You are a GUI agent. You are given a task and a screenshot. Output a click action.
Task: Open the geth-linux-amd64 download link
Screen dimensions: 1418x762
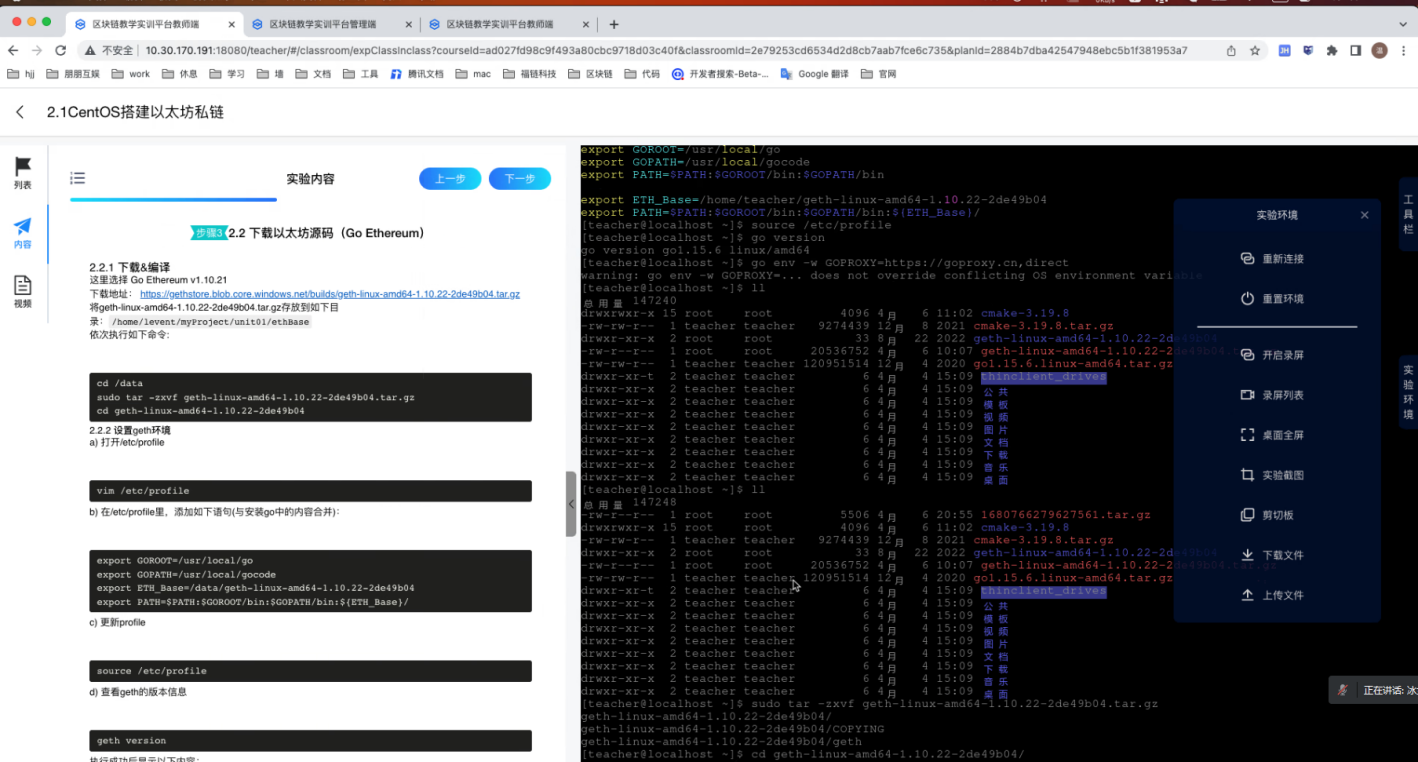pyautogui.click(x=329, y=294)
